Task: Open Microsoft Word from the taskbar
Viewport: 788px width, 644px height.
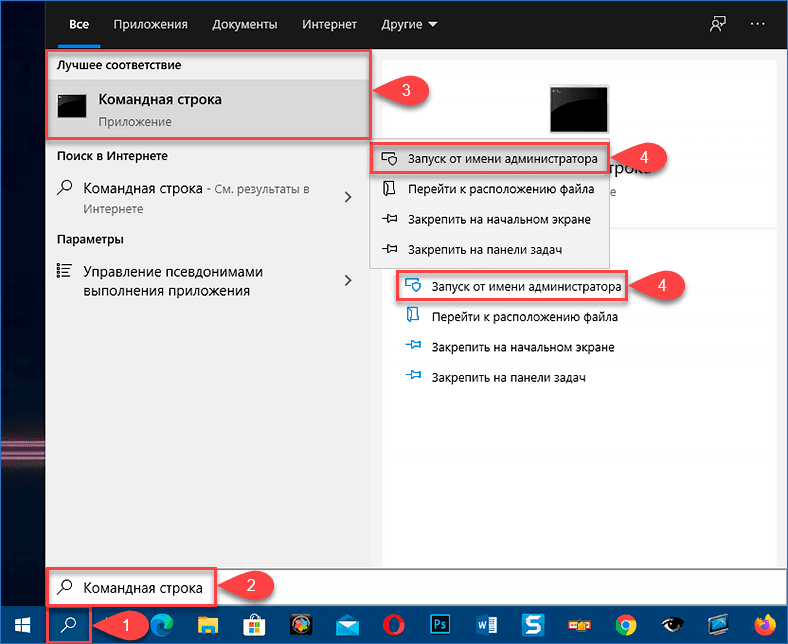Action: click(486, 625)
